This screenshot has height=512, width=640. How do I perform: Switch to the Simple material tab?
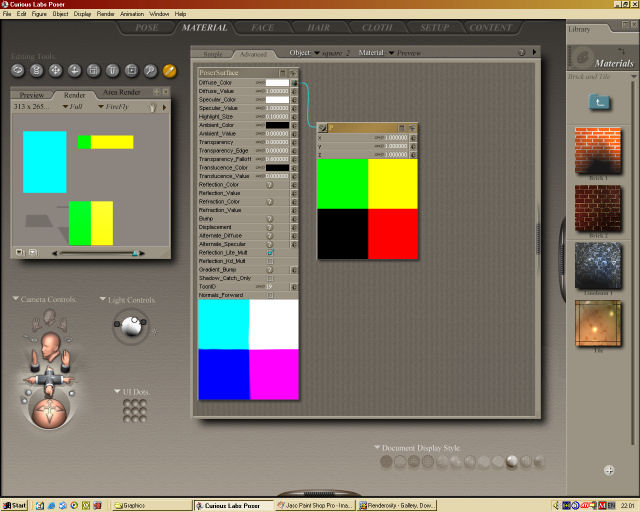pyautogui.click(x=214, y=53)
